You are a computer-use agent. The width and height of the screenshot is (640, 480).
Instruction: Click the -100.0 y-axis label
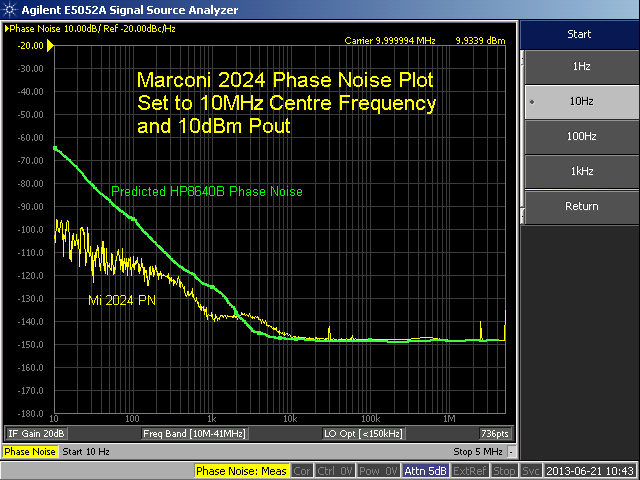pyautogui.click(x=30, y=230)
